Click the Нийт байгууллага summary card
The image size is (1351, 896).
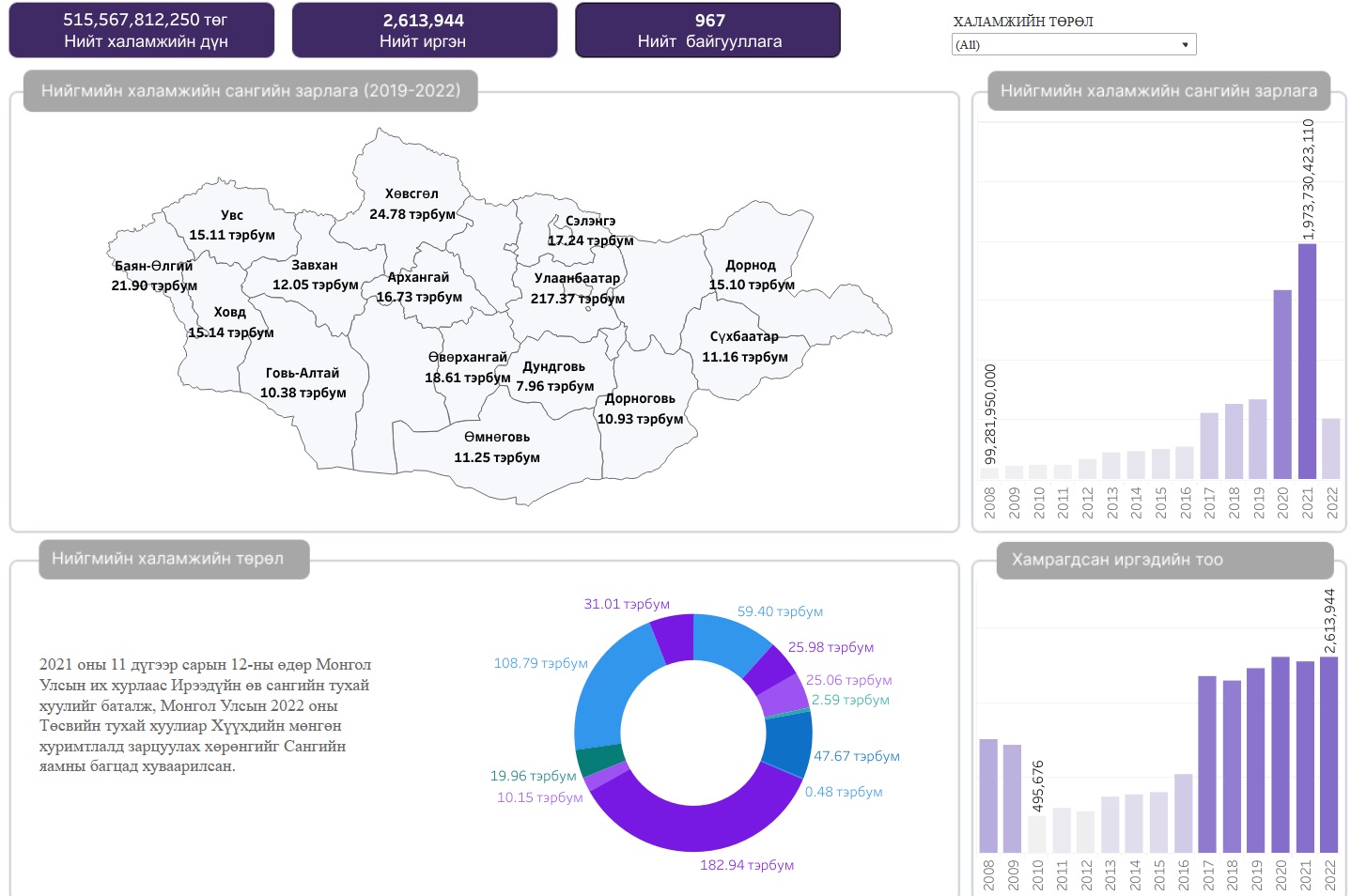tap(707, 30)
